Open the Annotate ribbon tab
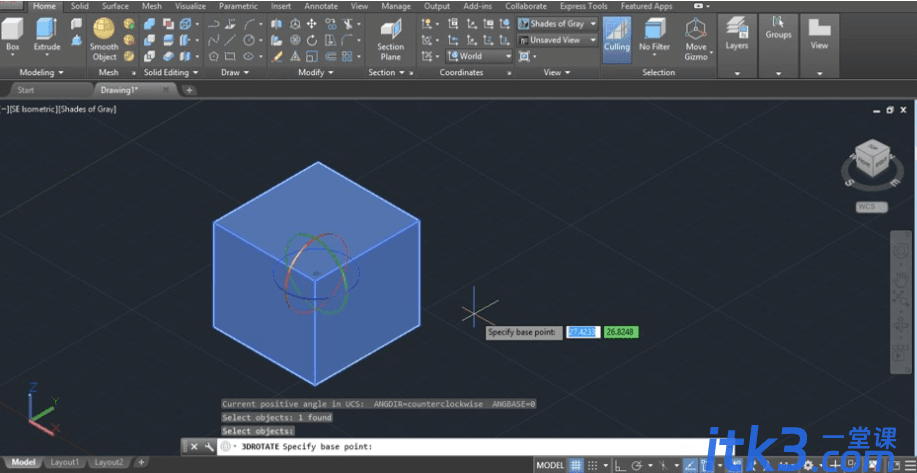Image resolution: width=917 pixels, height=473 pixels. [321, 6]
